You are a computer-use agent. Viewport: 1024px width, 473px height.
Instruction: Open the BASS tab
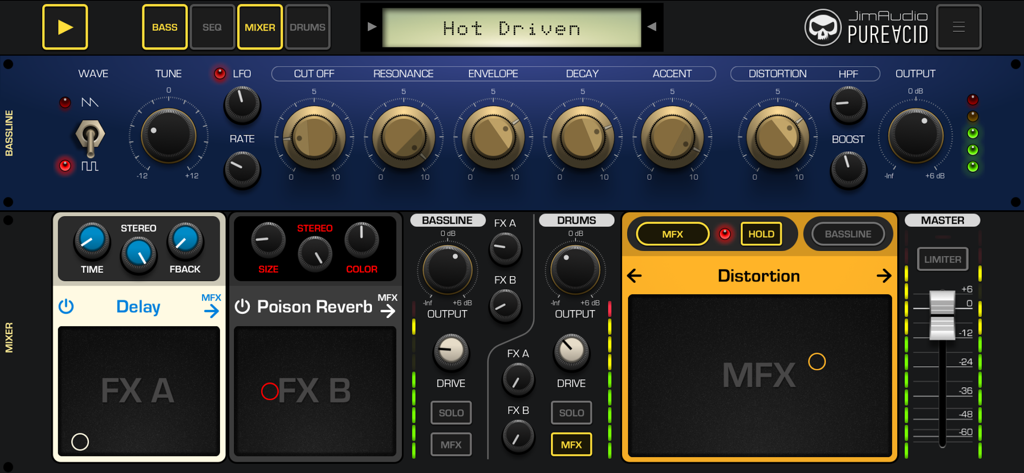tap(165, 27)
